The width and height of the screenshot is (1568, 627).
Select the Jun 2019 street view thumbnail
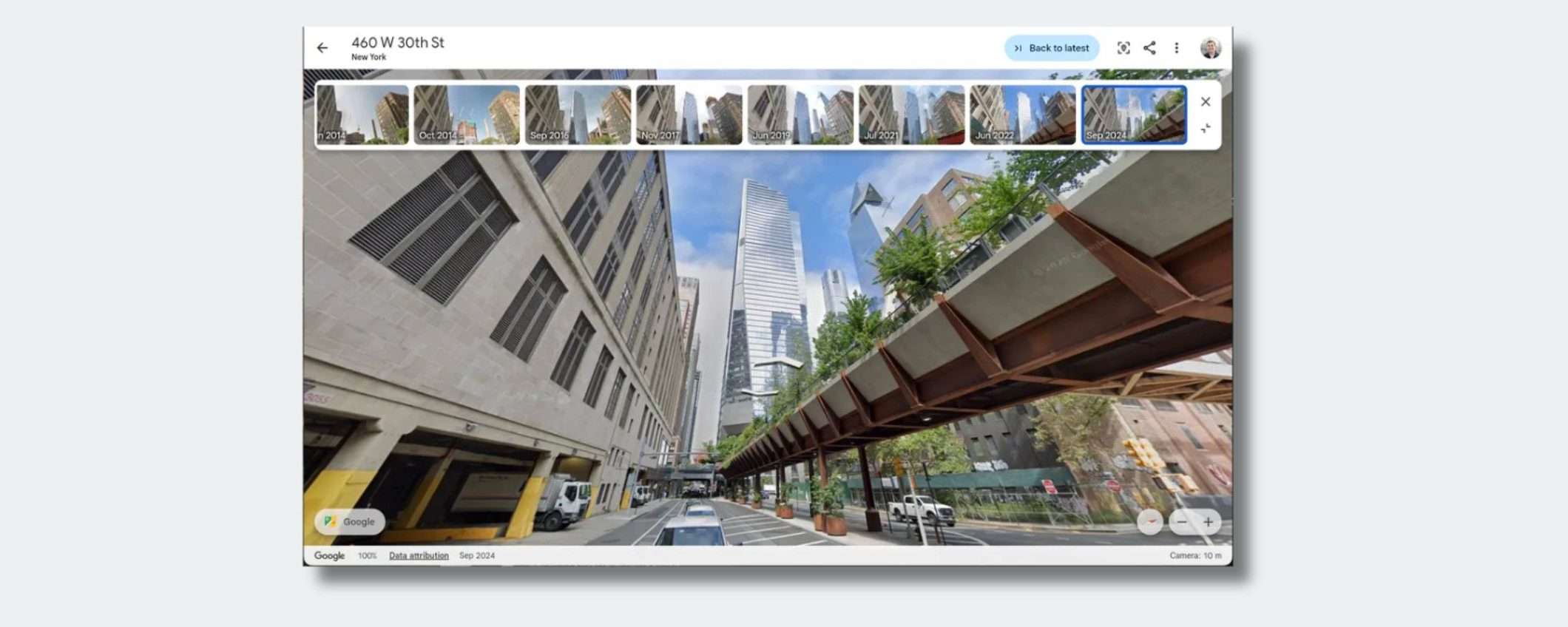click(x=800, y=115)
